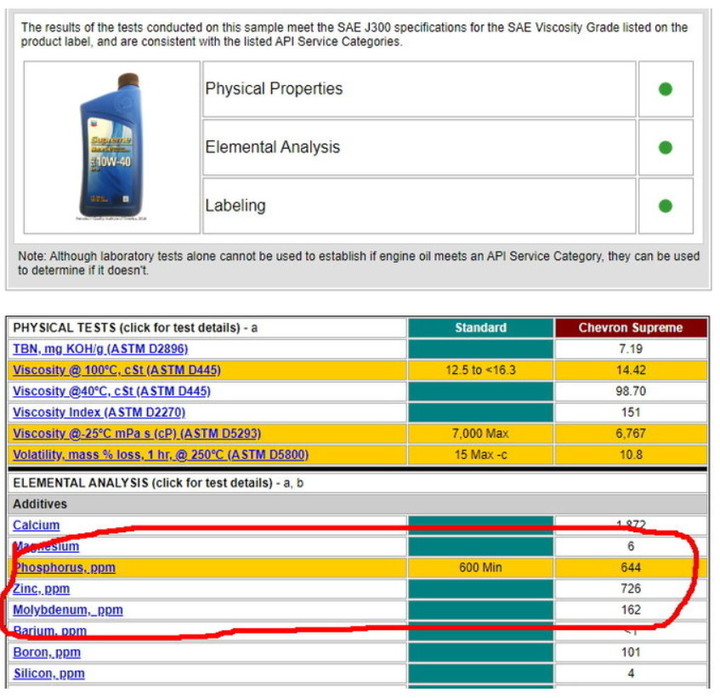Image resolution: width=720 pixels, height=698 pixels.
Task: Click the boron value 101
Action: 630,652
